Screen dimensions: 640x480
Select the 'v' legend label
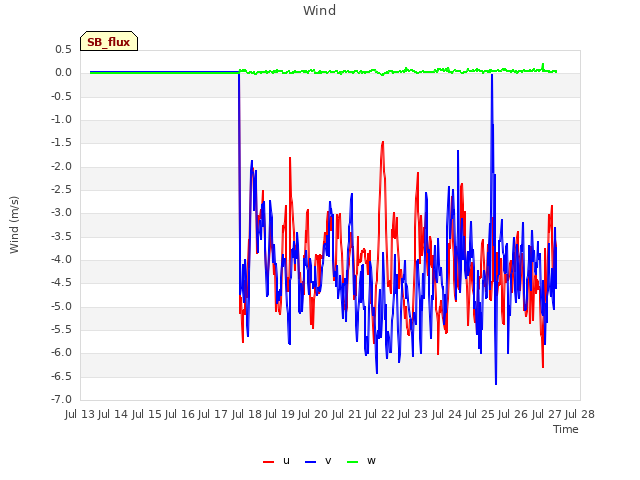tap(328, 461)
